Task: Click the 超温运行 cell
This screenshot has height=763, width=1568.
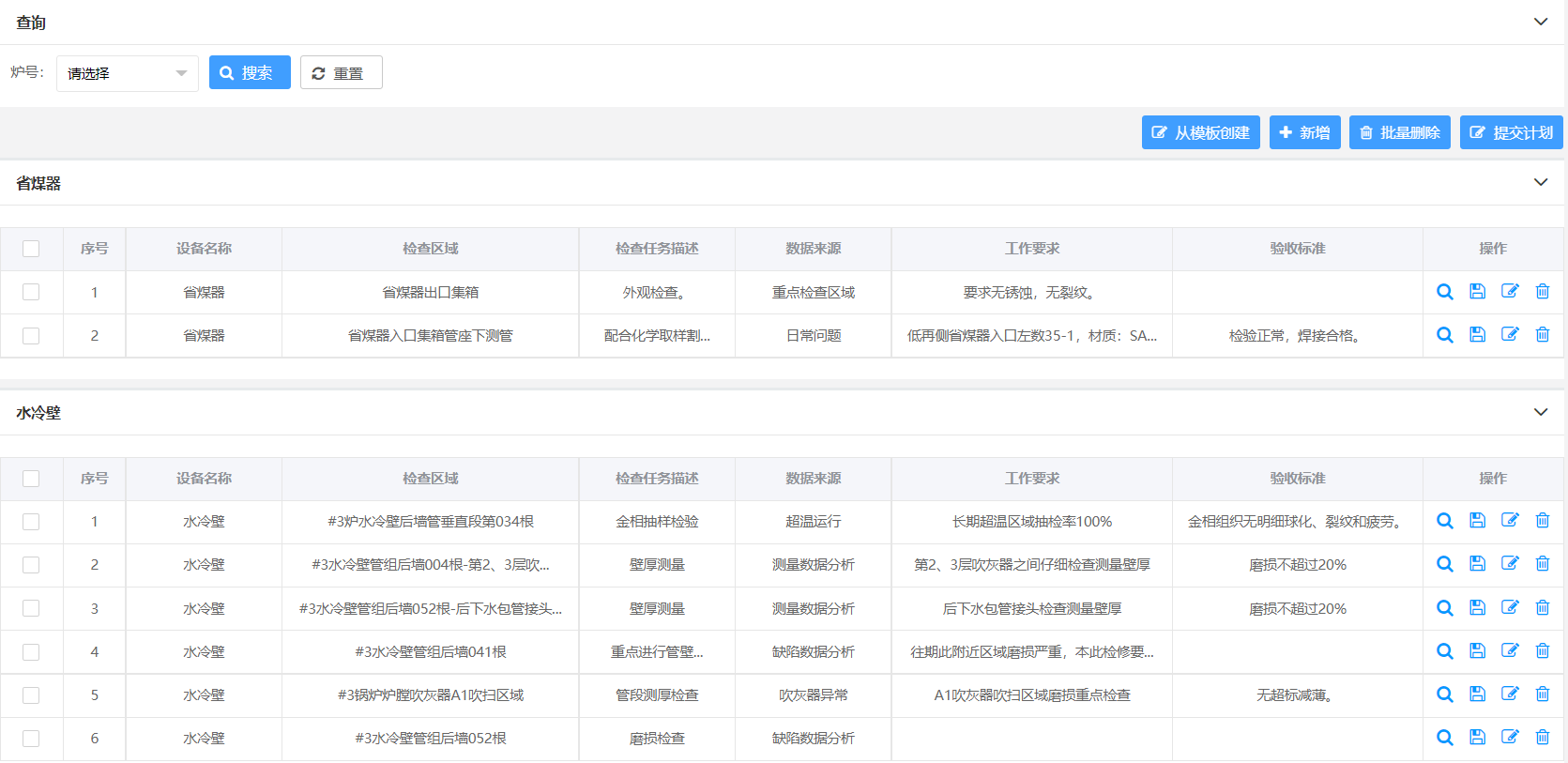Action: click(x=814, y=521)
